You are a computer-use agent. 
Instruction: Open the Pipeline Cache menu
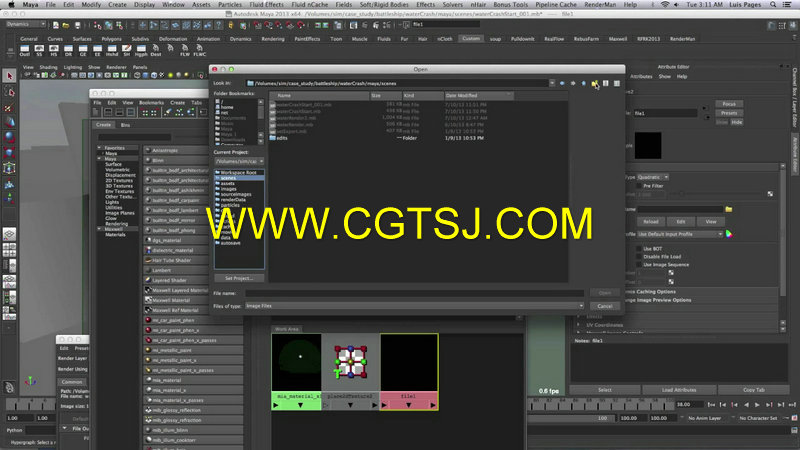click(x=556, y=5)
